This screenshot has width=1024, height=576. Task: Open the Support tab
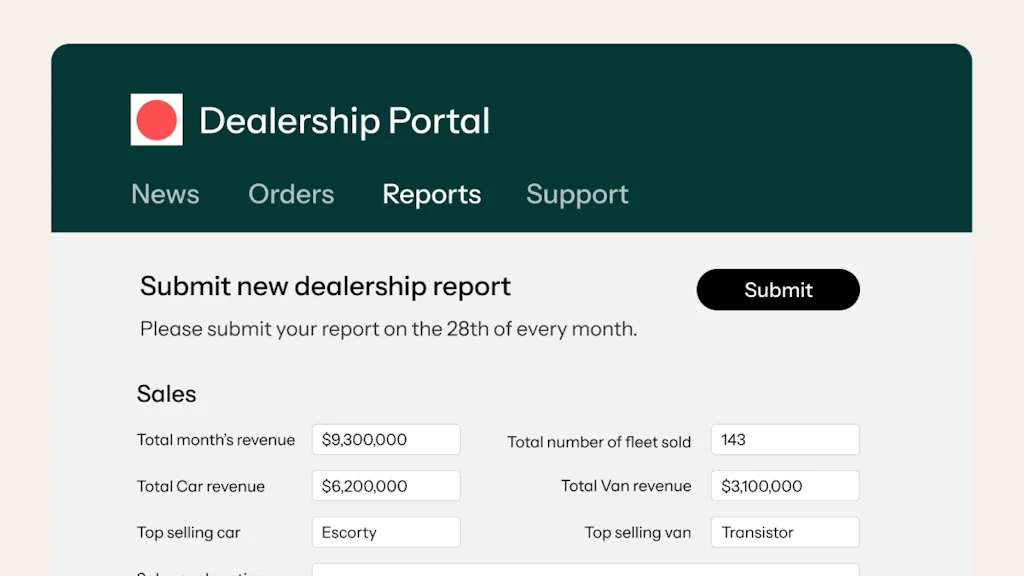pos(577,194)
